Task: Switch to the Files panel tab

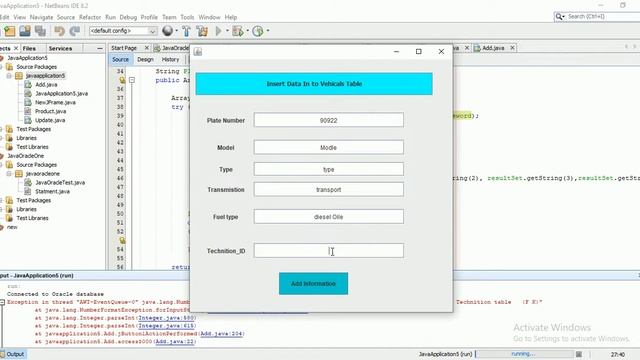Action: pos(29,48)
